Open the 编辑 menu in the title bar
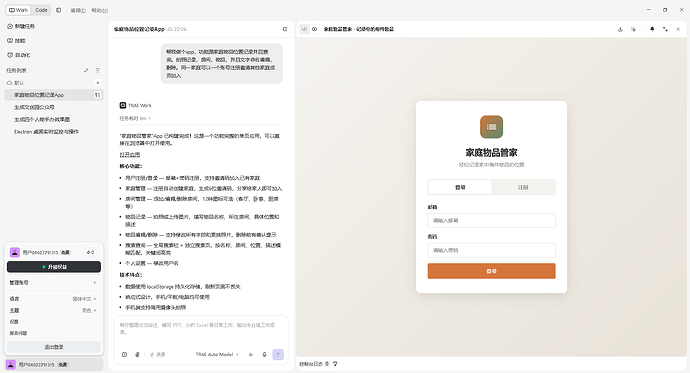Image resolution: width=690 pixels, height=373 pixels. (x=78, y=10)
